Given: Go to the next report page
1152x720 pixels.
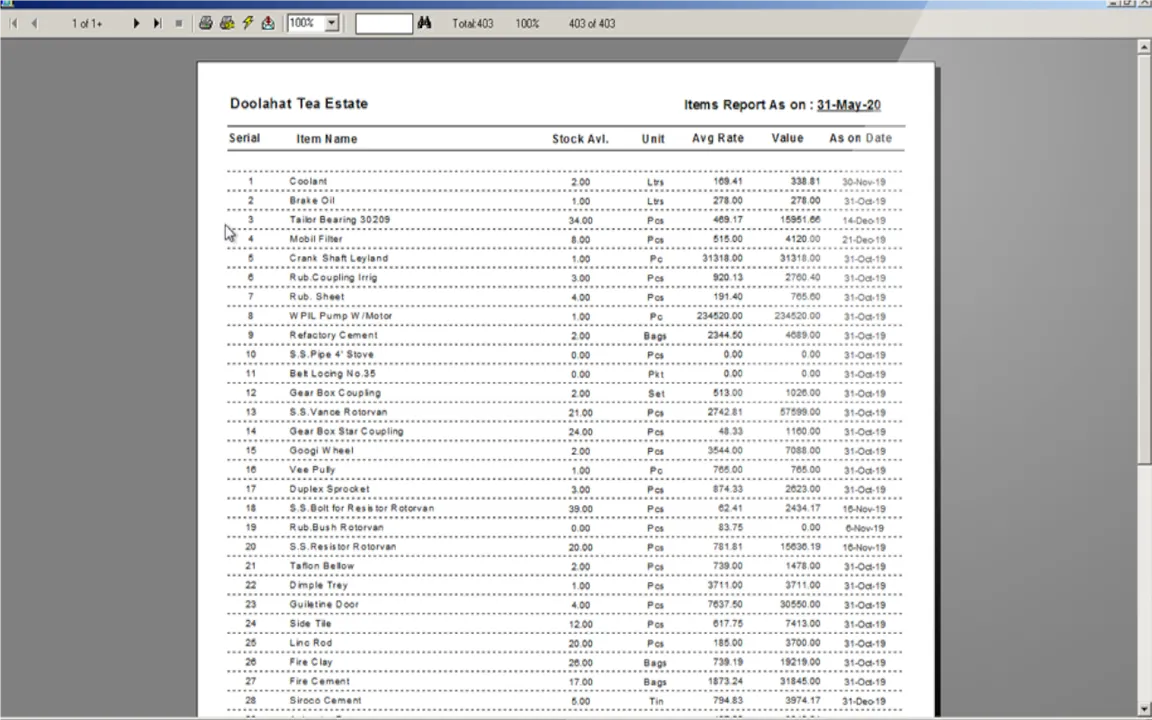Looking at the screenshot, I should (x=136, y=24).
